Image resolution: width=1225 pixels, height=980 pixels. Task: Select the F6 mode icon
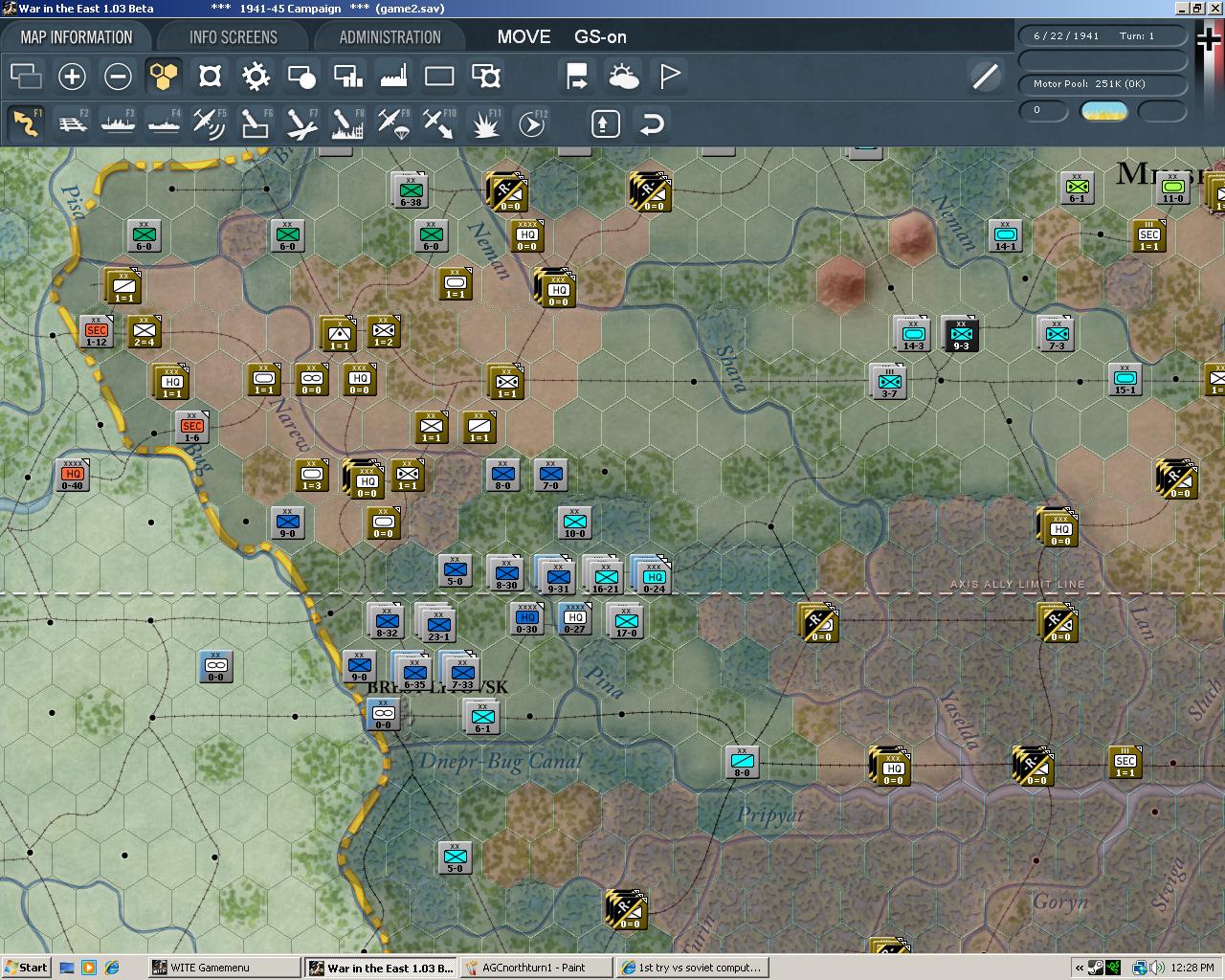(x=256, y=123)
